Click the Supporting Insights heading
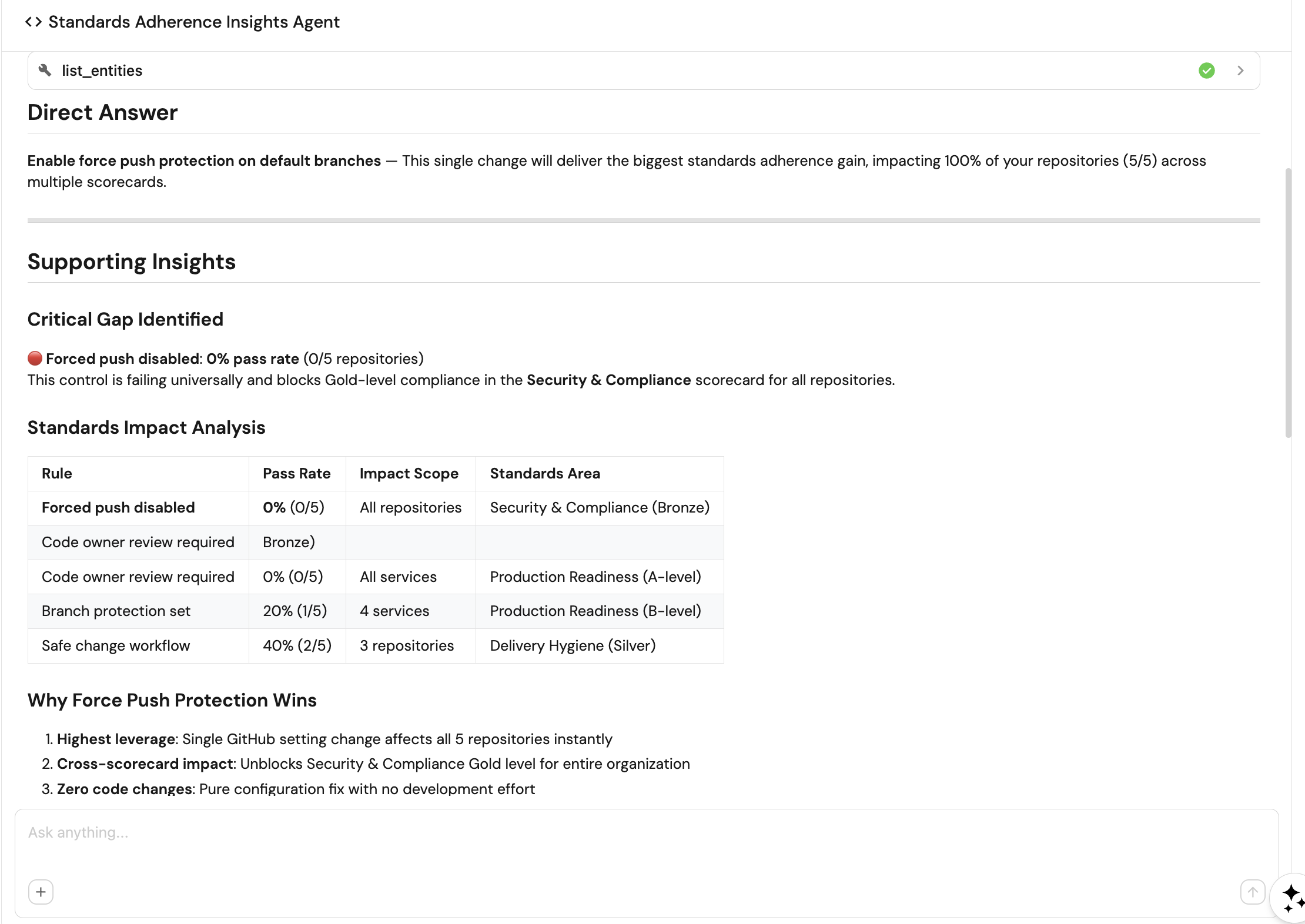The image size is (1305, 924). pos(131,262)
